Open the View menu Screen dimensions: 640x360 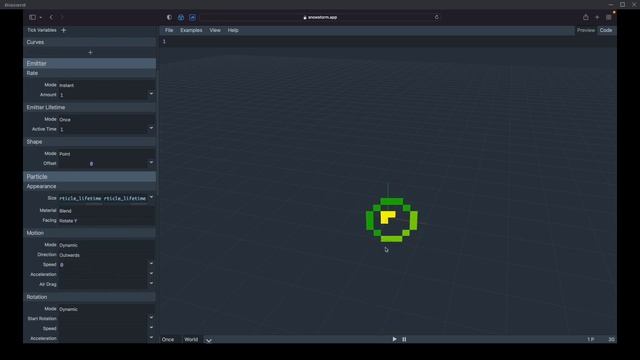coord(215,30)
